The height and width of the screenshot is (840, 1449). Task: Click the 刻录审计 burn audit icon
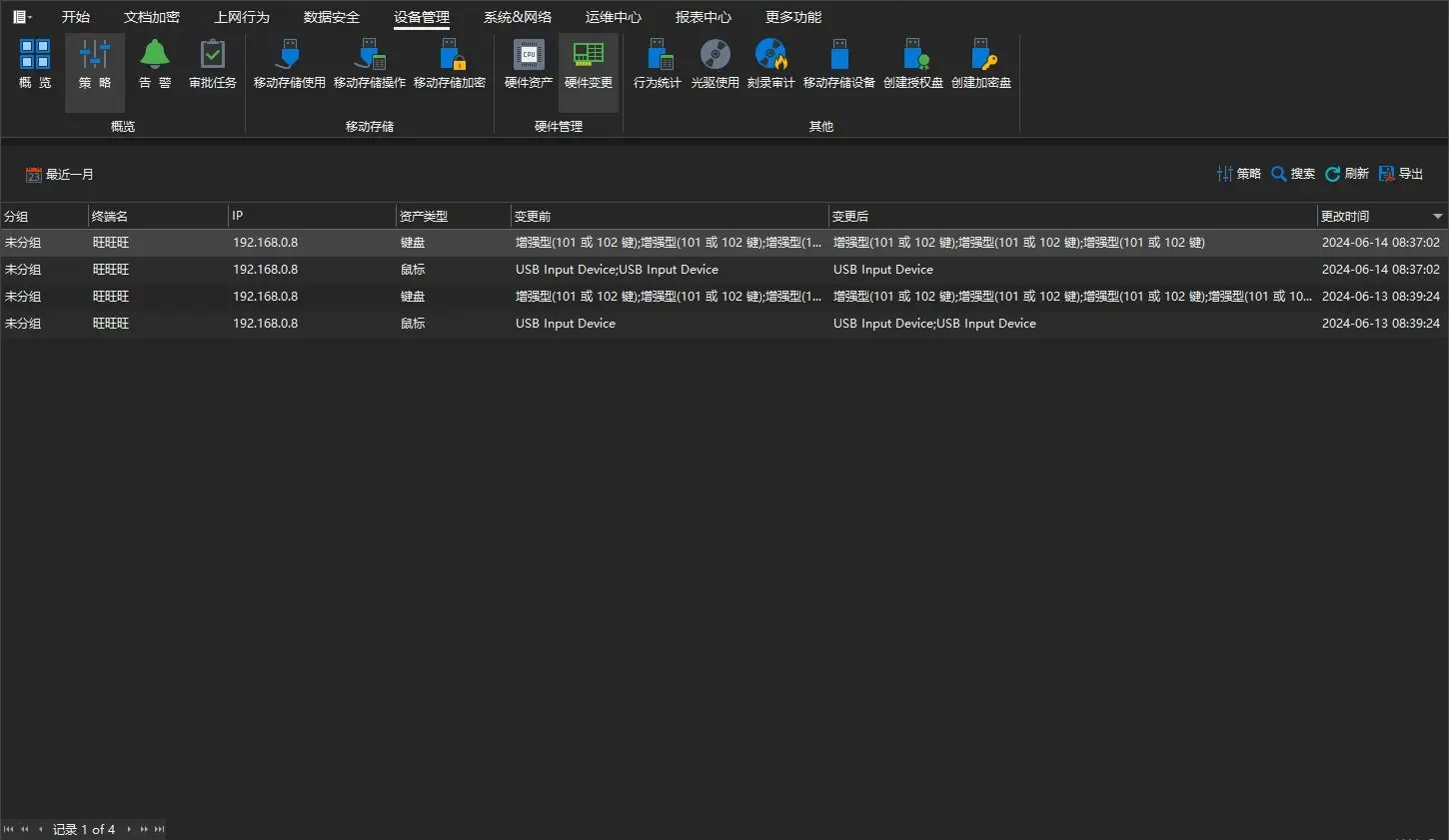[771, 65]
